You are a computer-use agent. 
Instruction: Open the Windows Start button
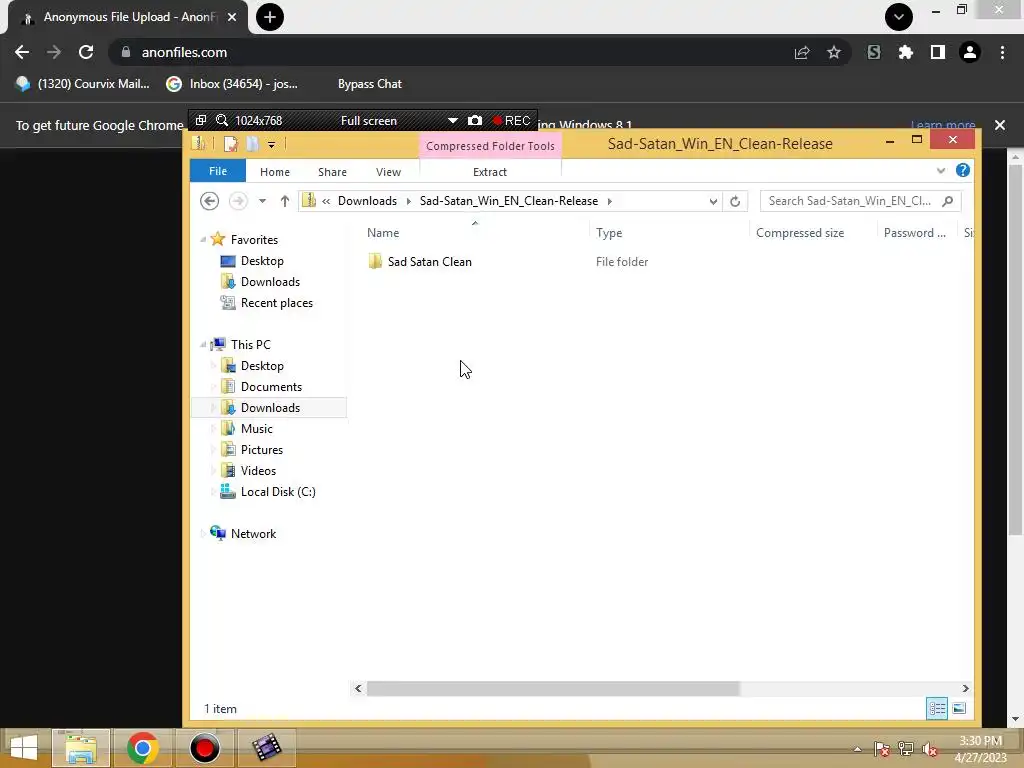click(24, 748)
